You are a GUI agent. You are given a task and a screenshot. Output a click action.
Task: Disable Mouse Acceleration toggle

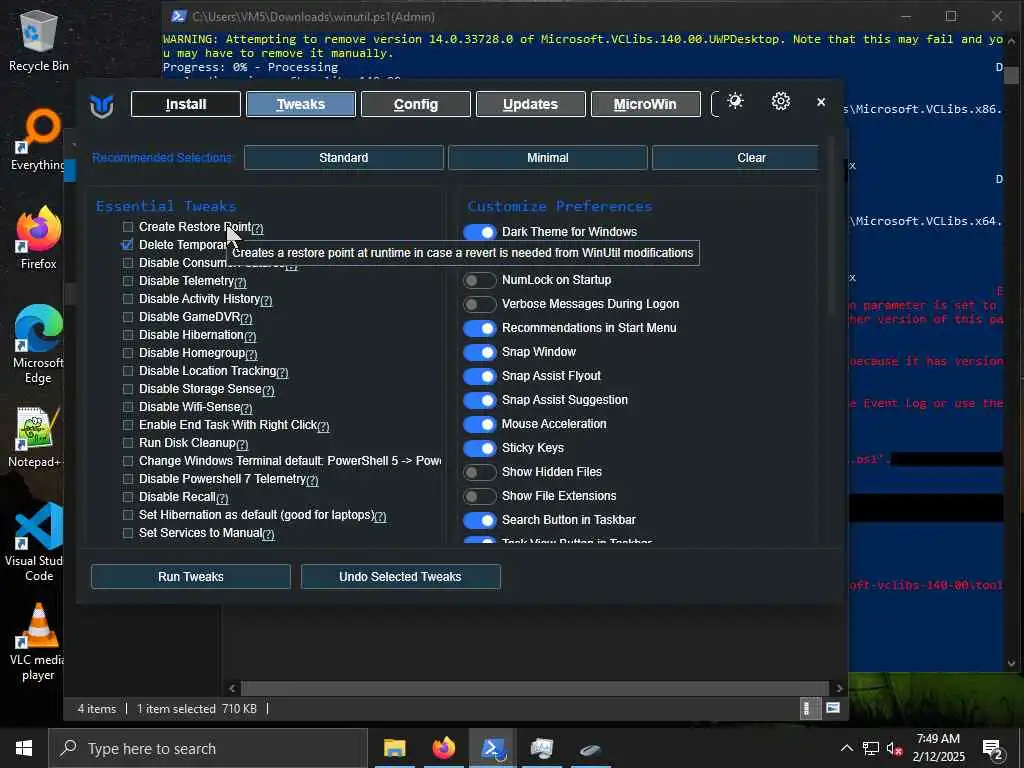[x=480, y=424]
